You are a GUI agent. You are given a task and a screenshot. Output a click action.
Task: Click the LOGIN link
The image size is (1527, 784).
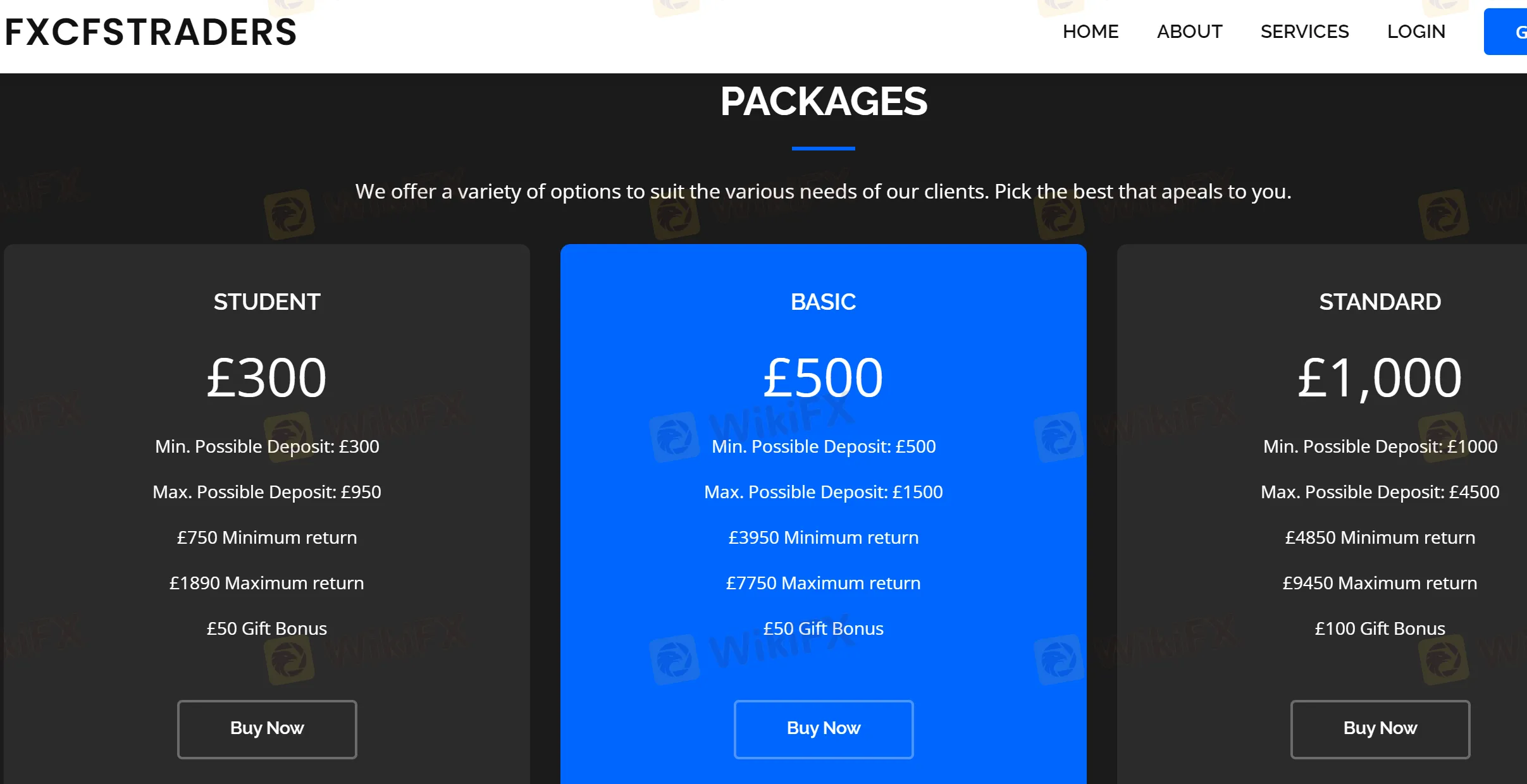(x=1416, y=32)
